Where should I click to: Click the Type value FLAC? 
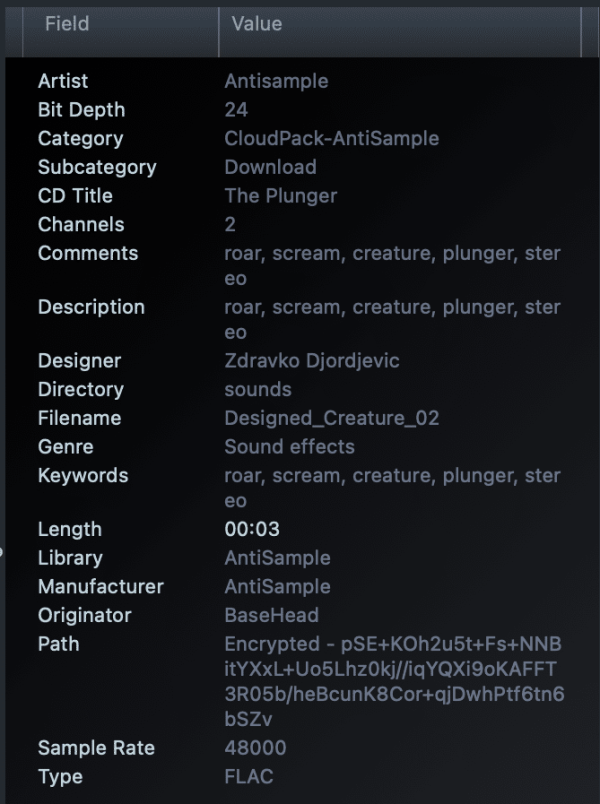click(246, 777)
